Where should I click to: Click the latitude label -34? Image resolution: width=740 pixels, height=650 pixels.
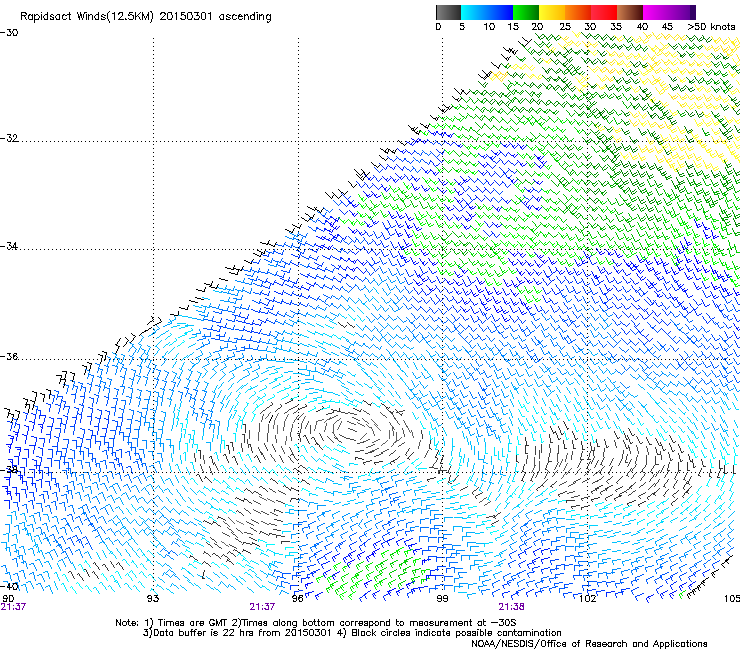(x=9, y=246)
